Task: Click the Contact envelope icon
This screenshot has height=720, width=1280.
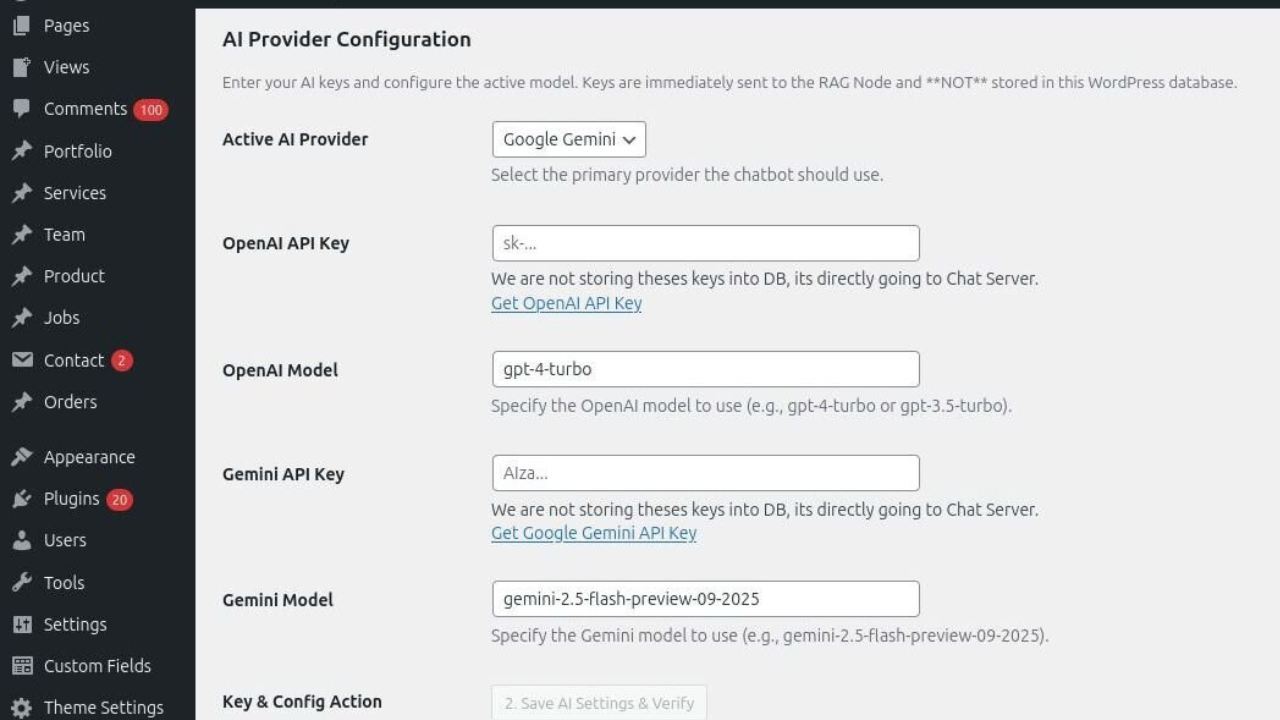Action: pyautogui.click(x=22, y=360)
